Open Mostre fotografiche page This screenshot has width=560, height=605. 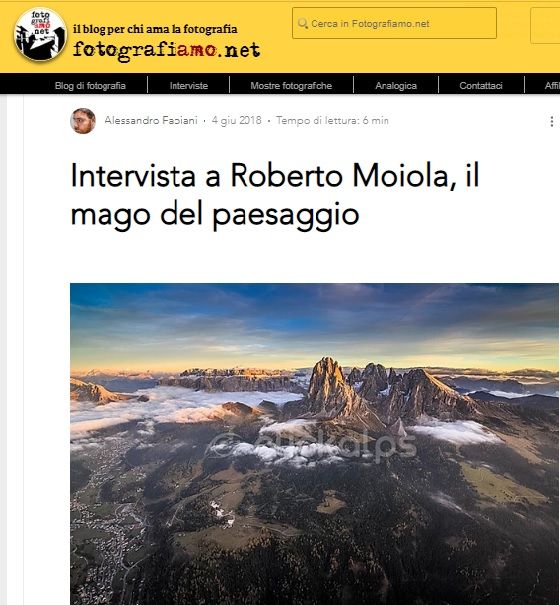tap(291, 85)
